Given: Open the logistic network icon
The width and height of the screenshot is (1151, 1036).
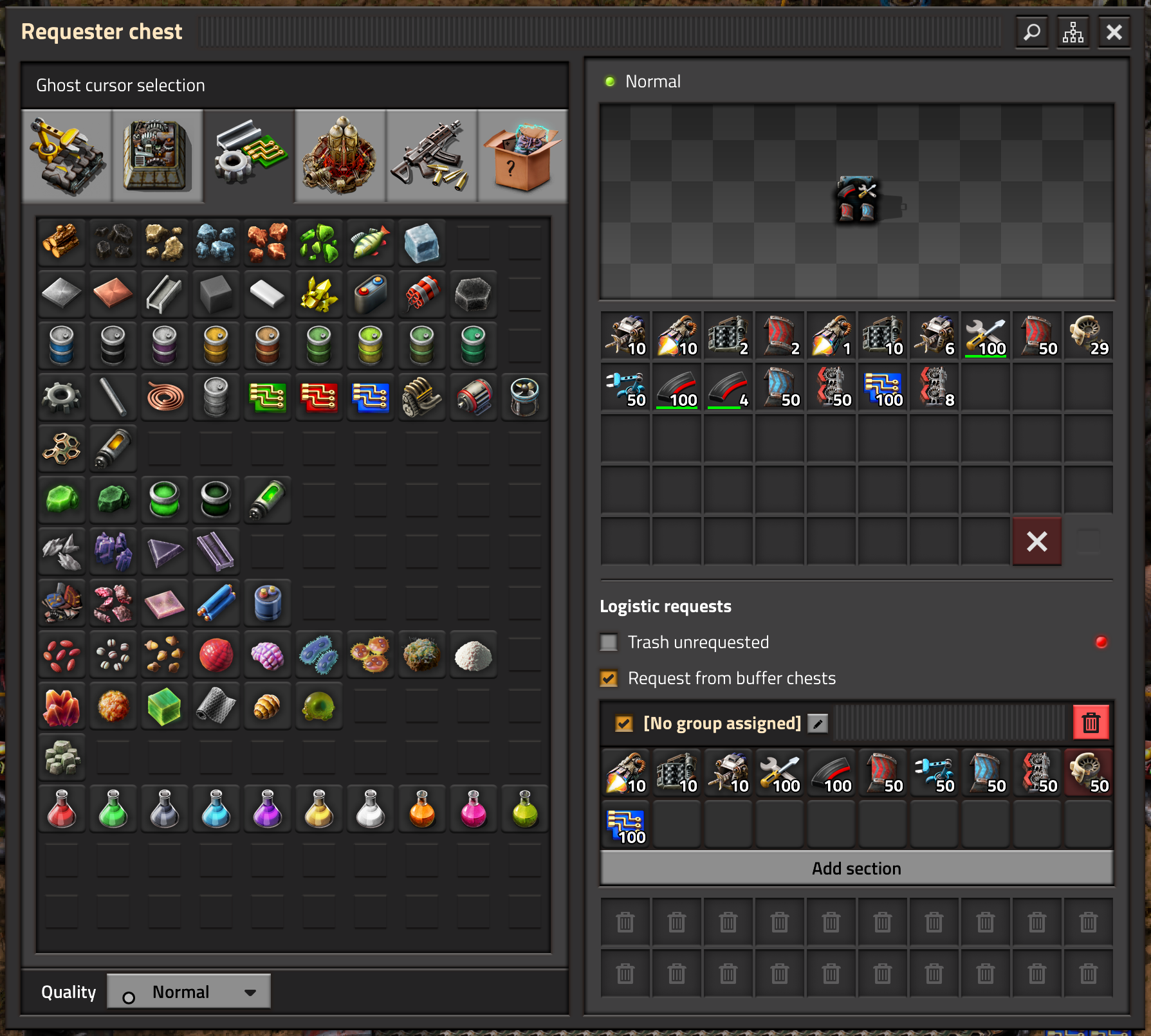Looking at the screenshot, I should pyautogui.click(x=1073, y=32).
